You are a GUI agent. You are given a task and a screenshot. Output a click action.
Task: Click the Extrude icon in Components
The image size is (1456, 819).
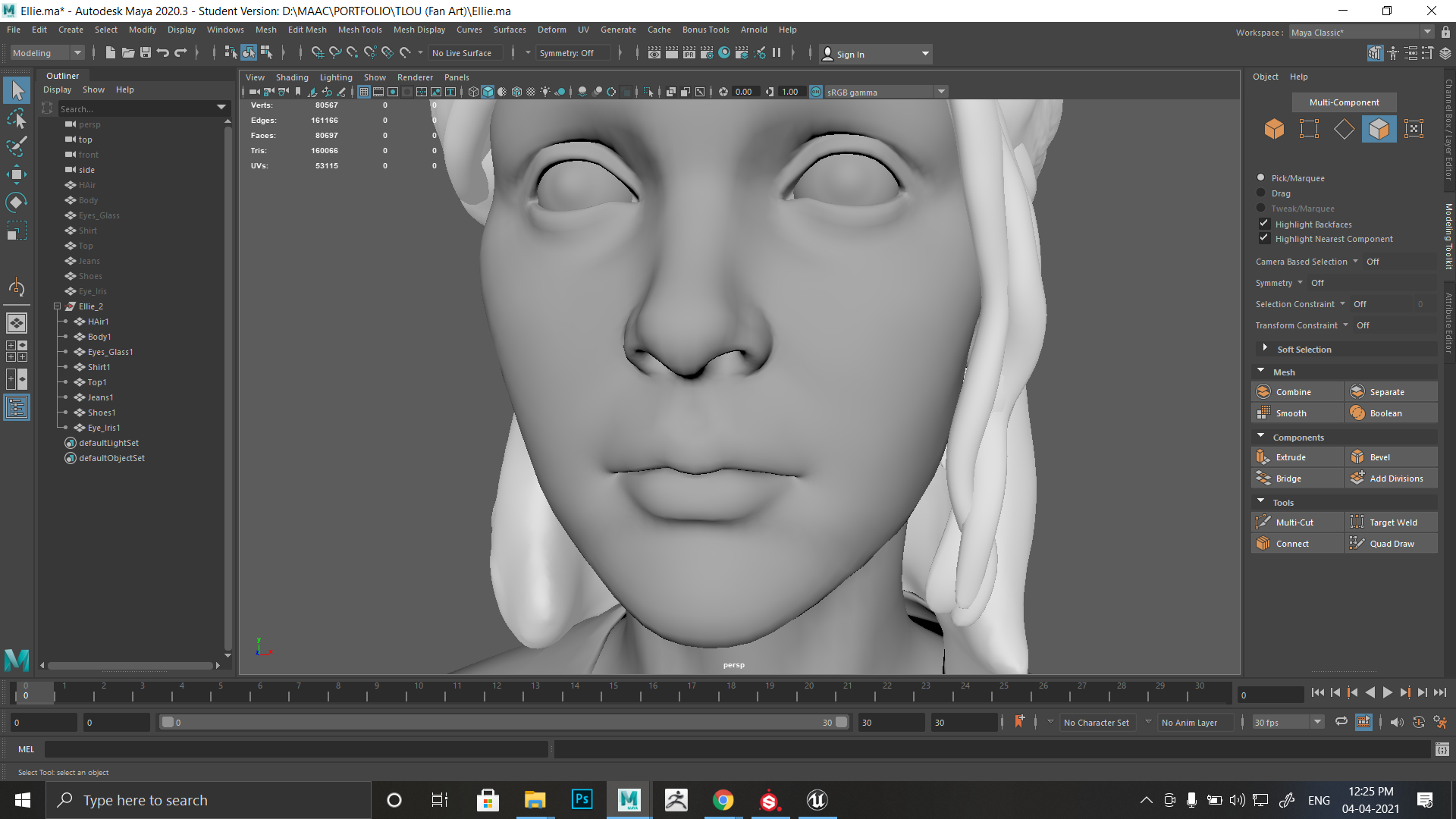tap(1263, 457)
